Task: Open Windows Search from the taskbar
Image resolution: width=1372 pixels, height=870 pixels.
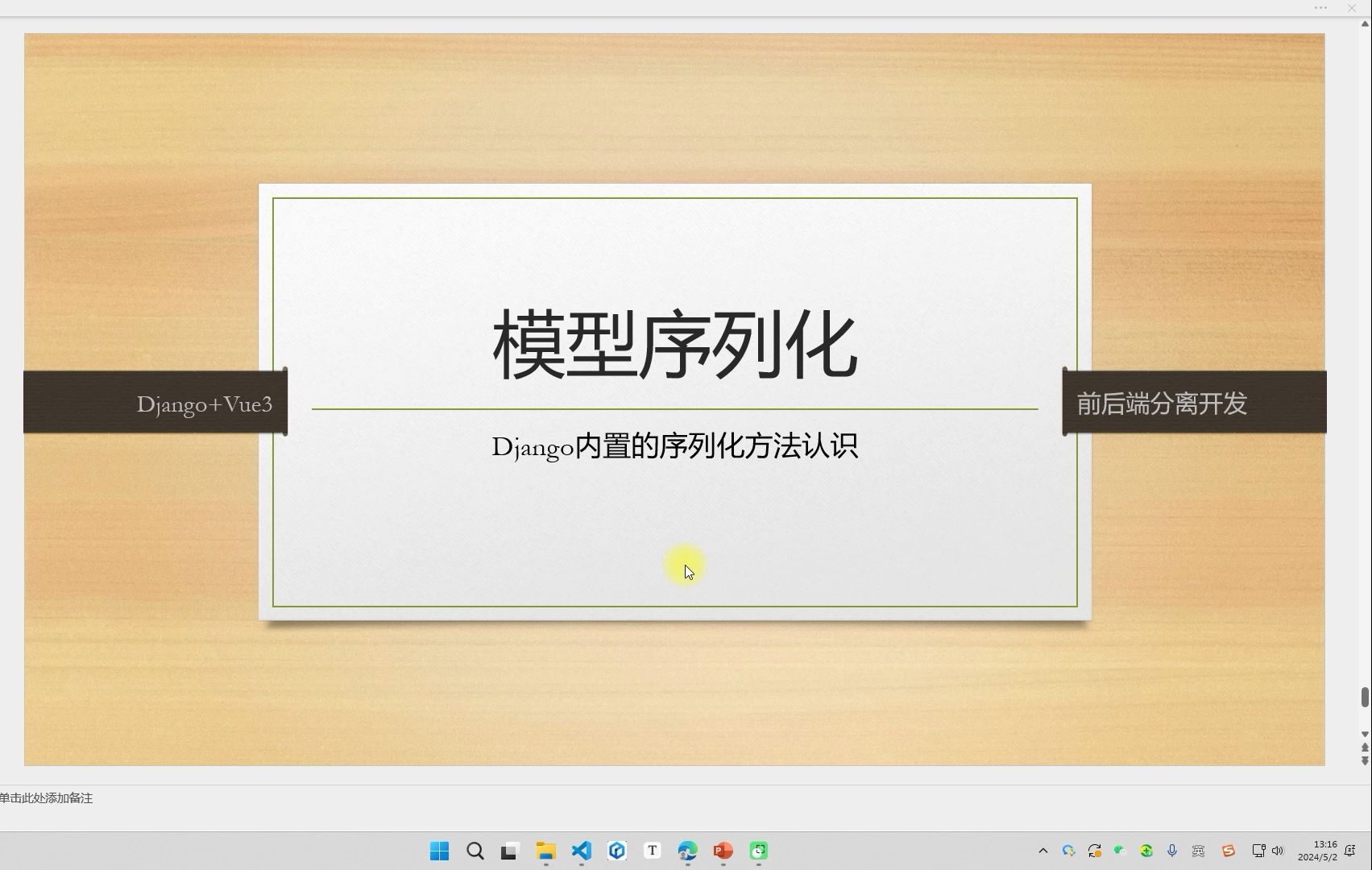Action: pyautogui.click(x=475, y=851)
